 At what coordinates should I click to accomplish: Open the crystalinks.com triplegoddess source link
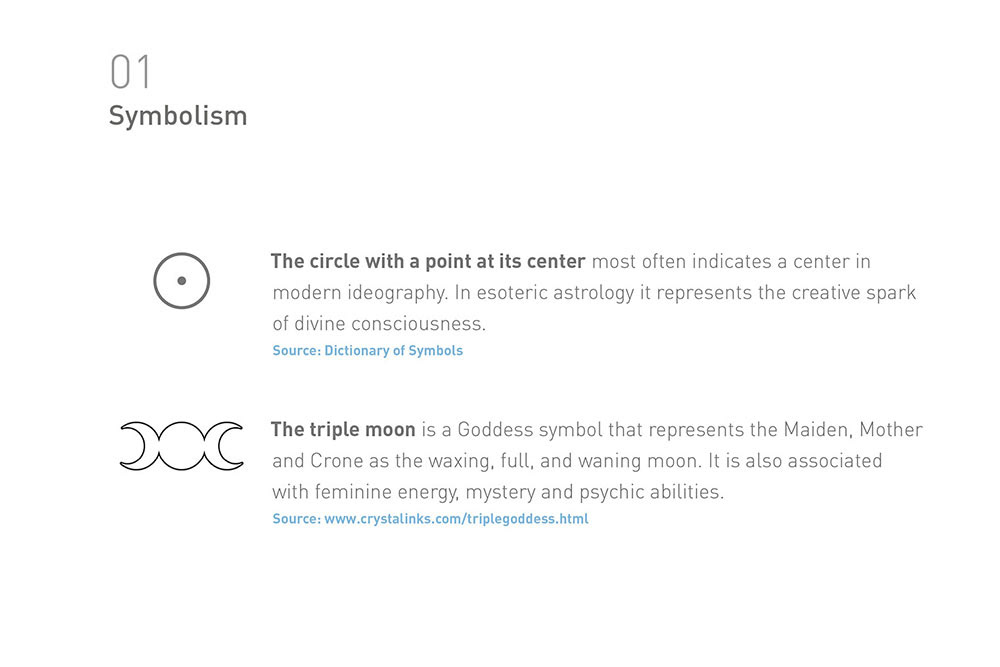[430, 519]
